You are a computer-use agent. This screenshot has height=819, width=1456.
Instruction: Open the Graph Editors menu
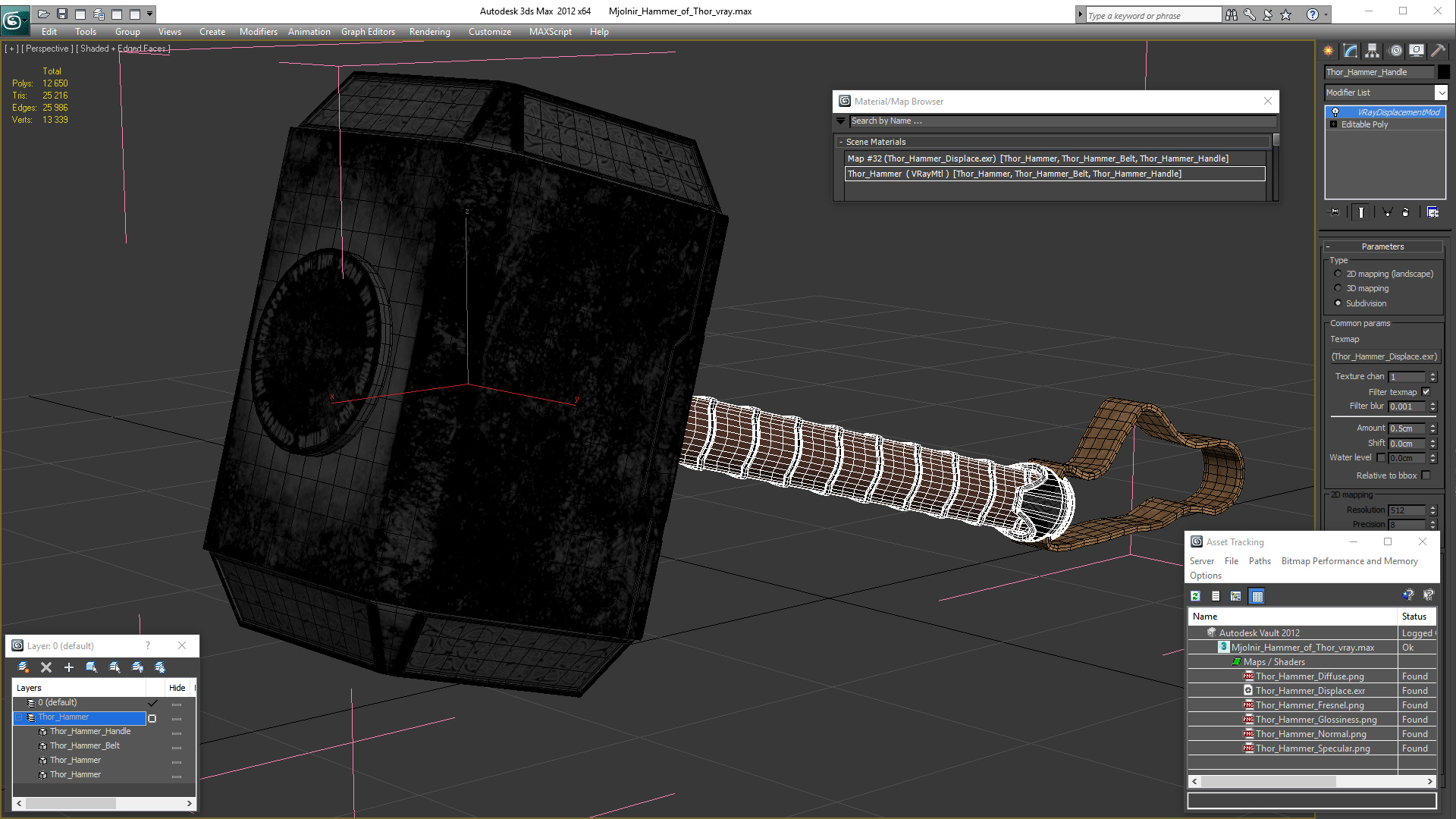click(x=368, y=32)
